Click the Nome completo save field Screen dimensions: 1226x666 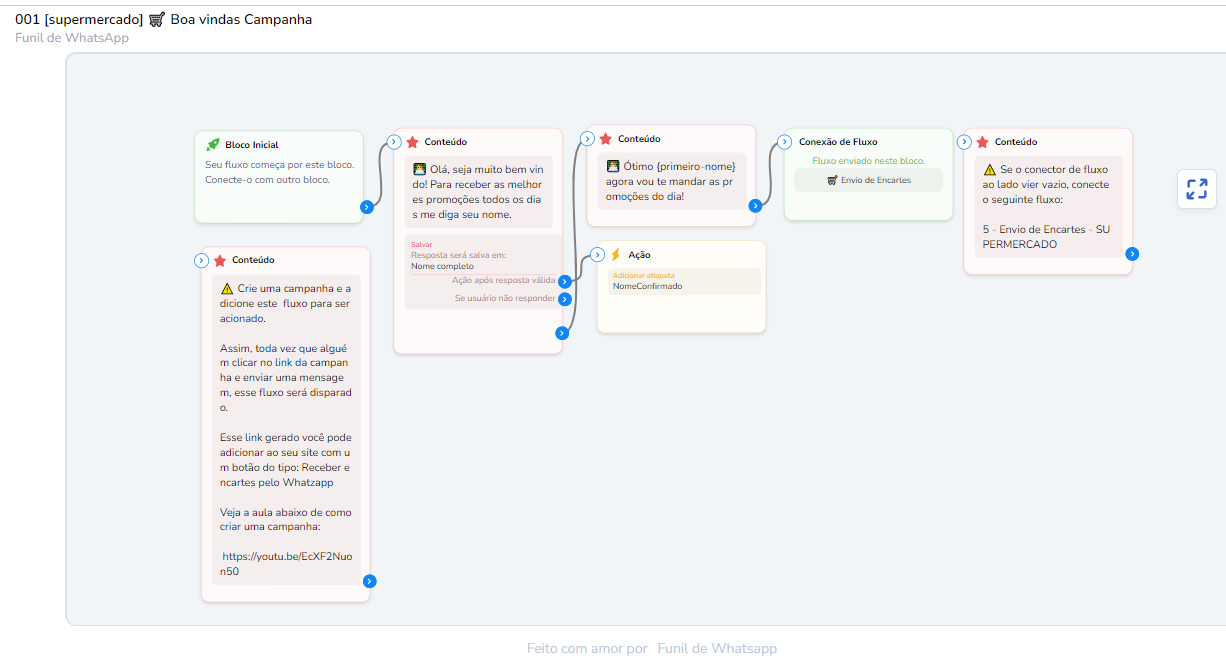tap(443, 266)
